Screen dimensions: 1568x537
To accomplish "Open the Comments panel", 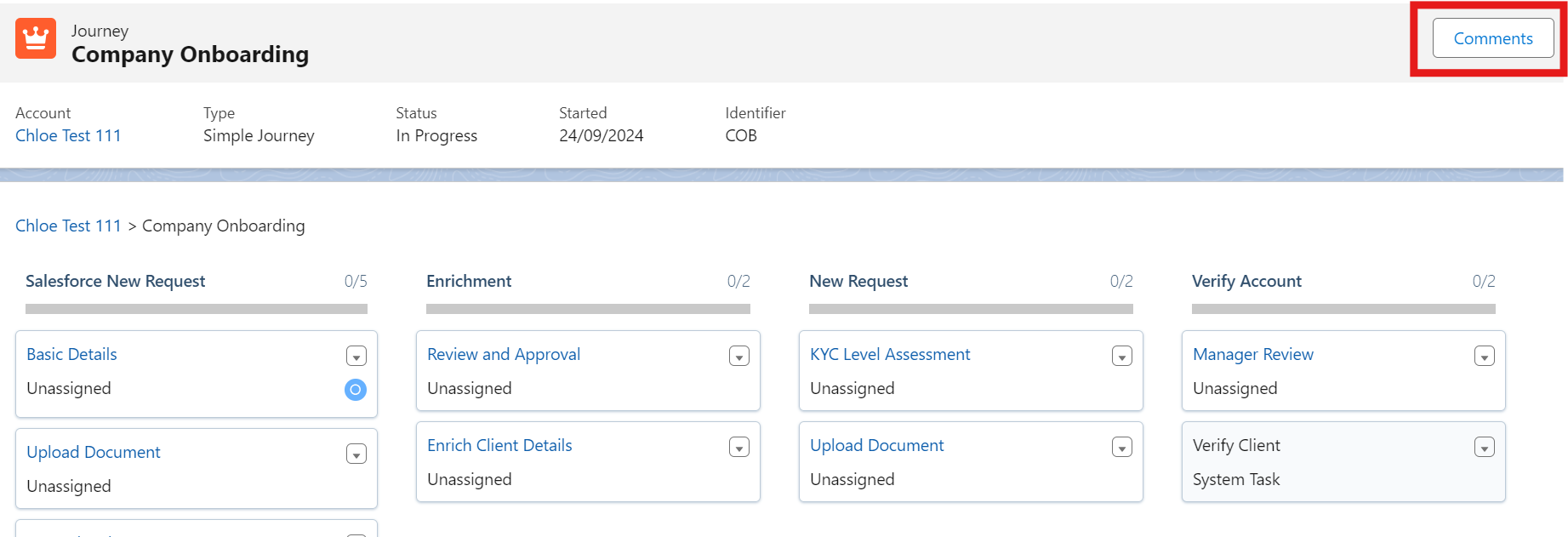I will (1492, 38).
